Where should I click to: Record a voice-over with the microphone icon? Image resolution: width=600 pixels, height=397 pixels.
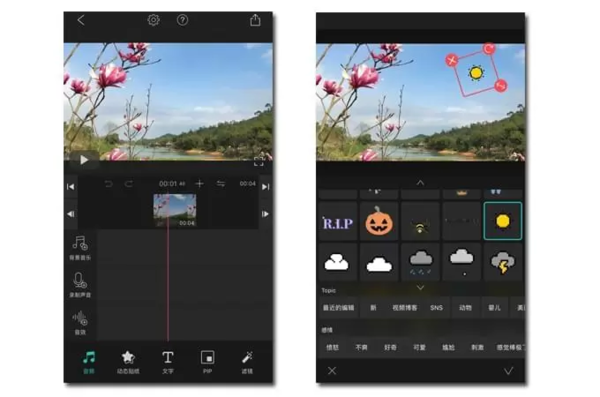[80, 285]
